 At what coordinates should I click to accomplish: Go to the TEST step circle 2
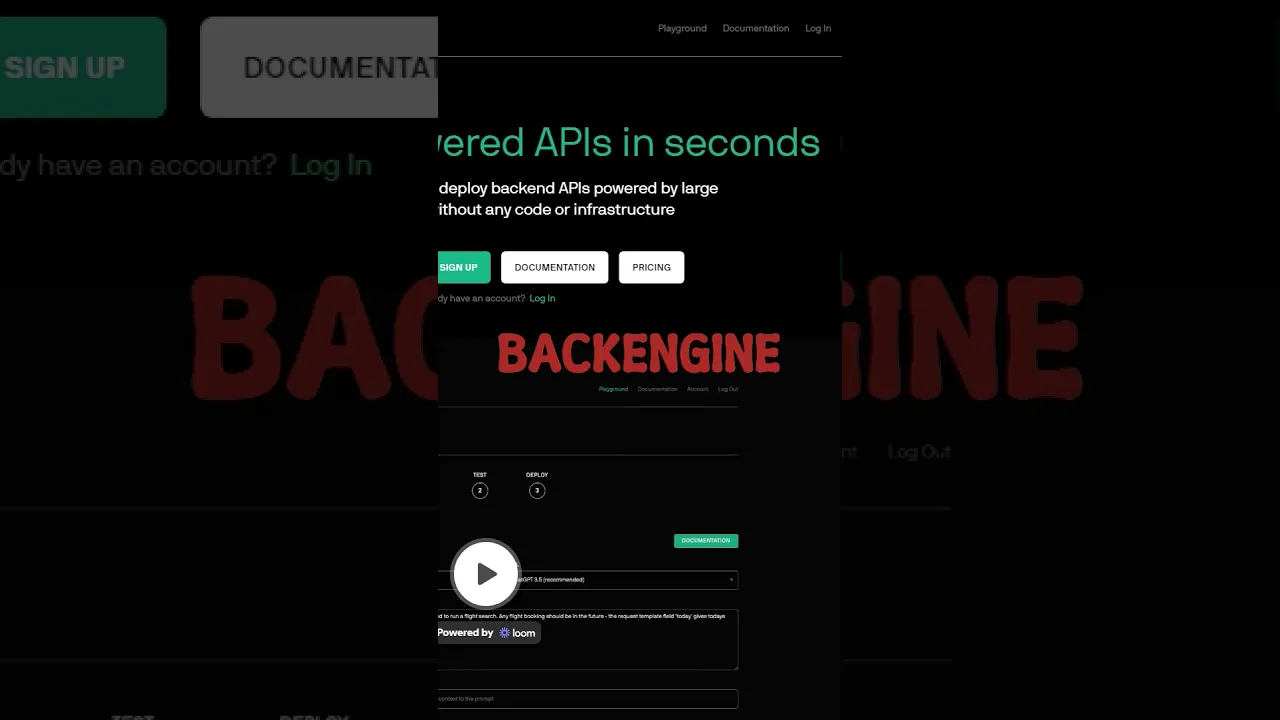tap(480, 490)
